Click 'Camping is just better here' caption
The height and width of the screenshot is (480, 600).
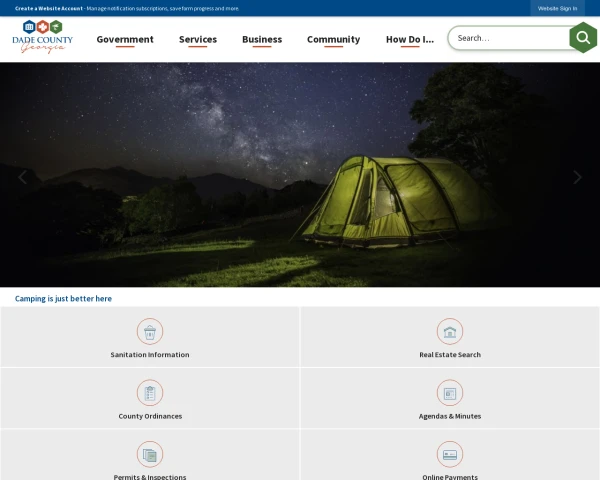64,299
